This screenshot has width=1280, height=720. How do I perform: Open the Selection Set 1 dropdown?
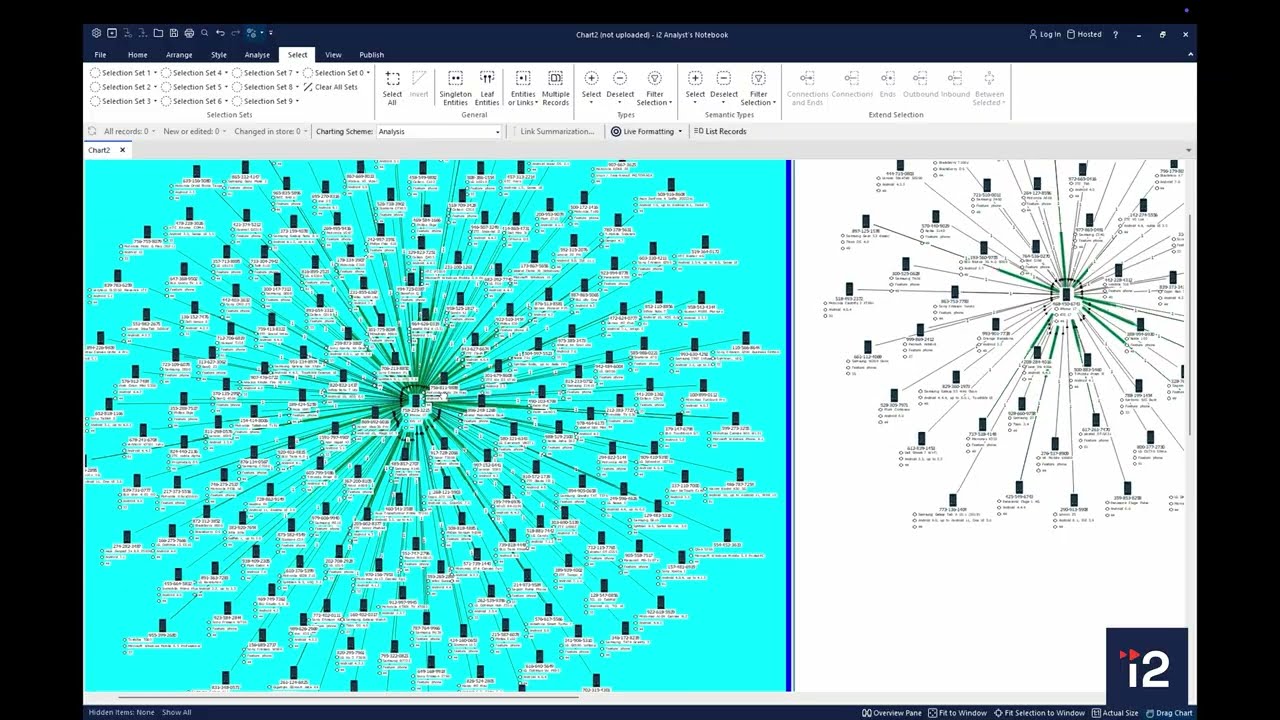157,73
